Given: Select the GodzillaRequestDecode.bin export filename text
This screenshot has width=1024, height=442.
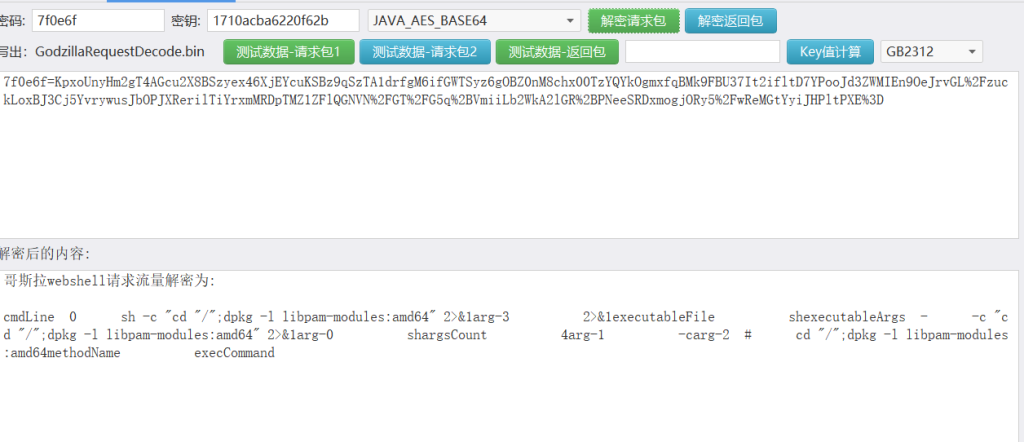Looking at the screenshot, I should (119, 52).
